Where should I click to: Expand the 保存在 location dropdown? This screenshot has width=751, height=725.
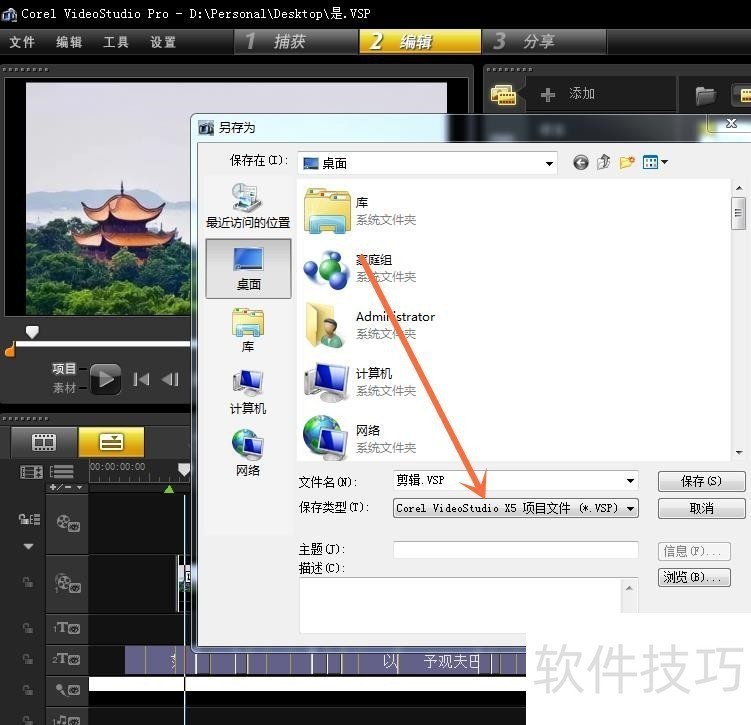(549, 163)
